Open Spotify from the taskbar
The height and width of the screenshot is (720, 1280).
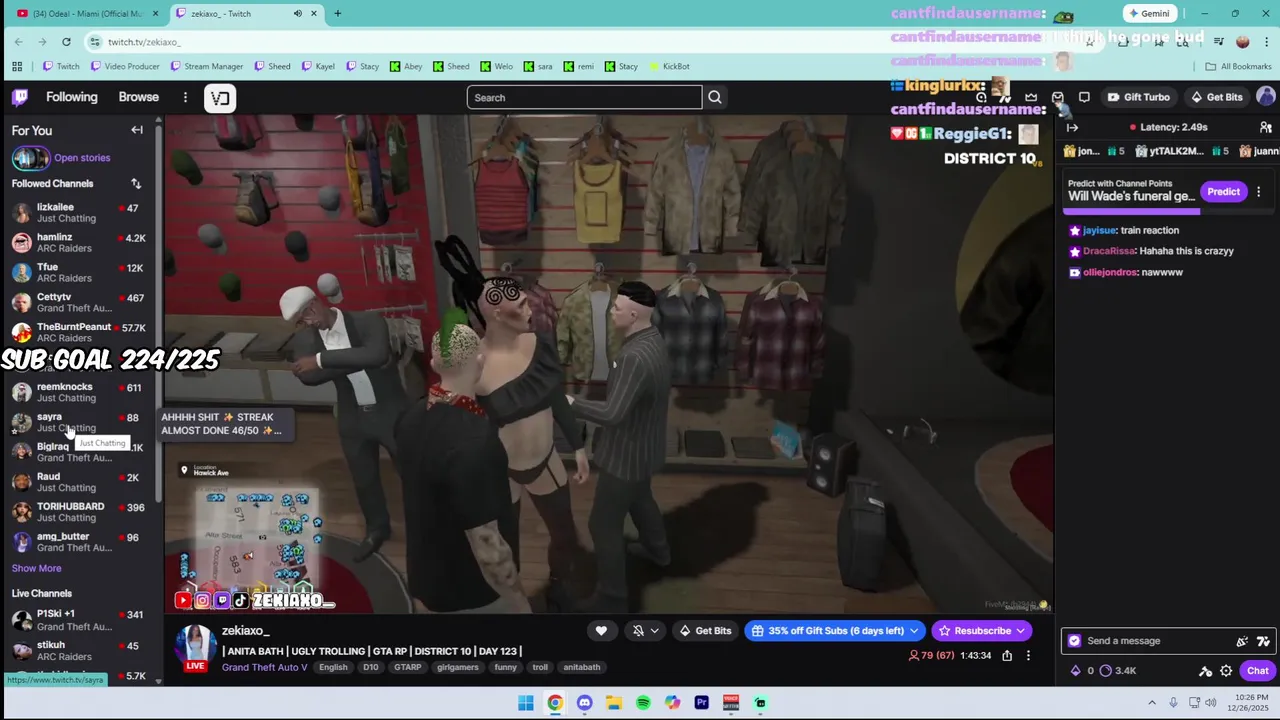(643, 703)
